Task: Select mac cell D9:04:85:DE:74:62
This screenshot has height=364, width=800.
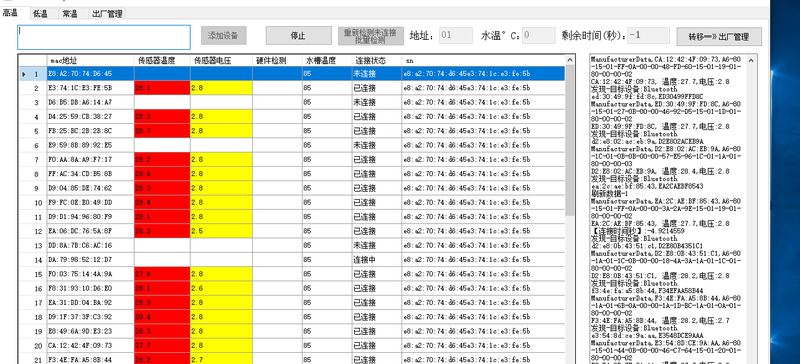Action: point(90,188)
